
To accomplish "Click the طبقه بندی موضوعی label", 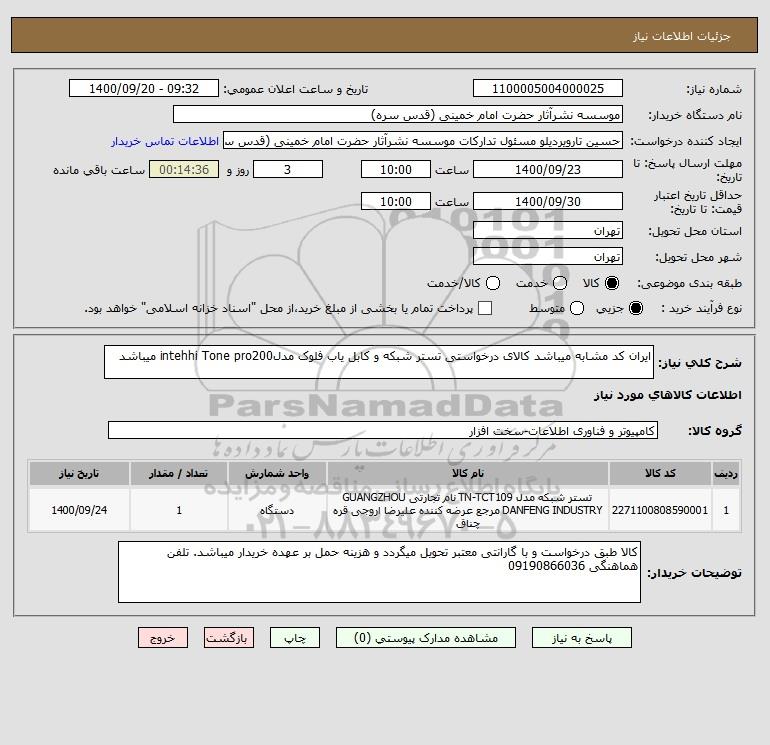I will tap(689, 283).
